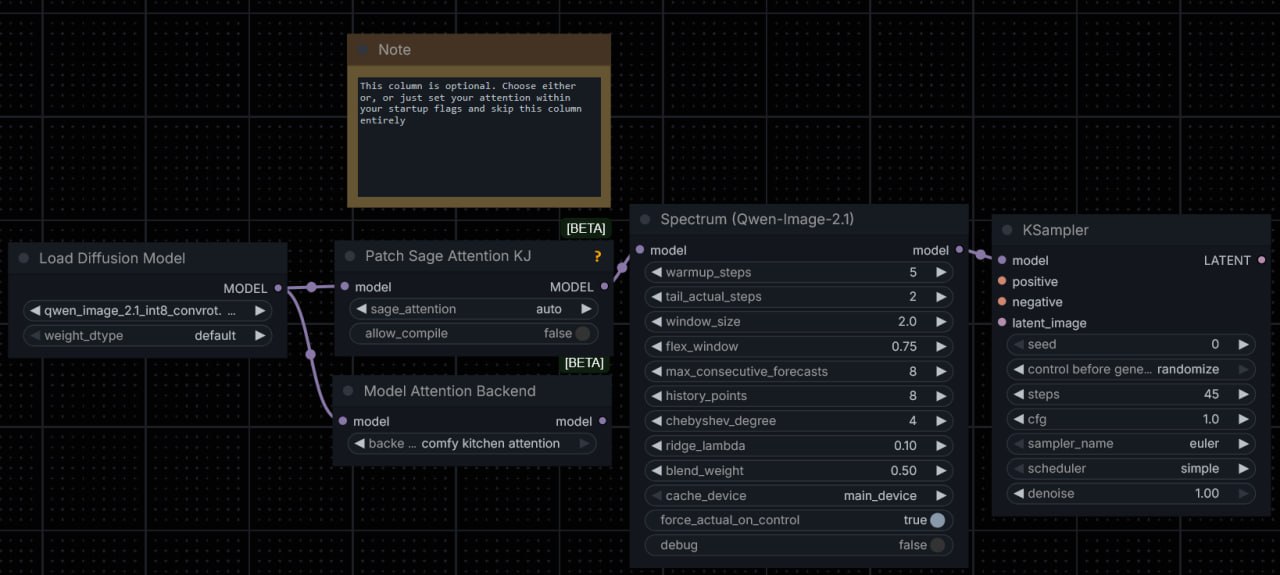
Task: Toggle force_actual_on_control switch
Action: pyautogui.click(x=937, y=520)
